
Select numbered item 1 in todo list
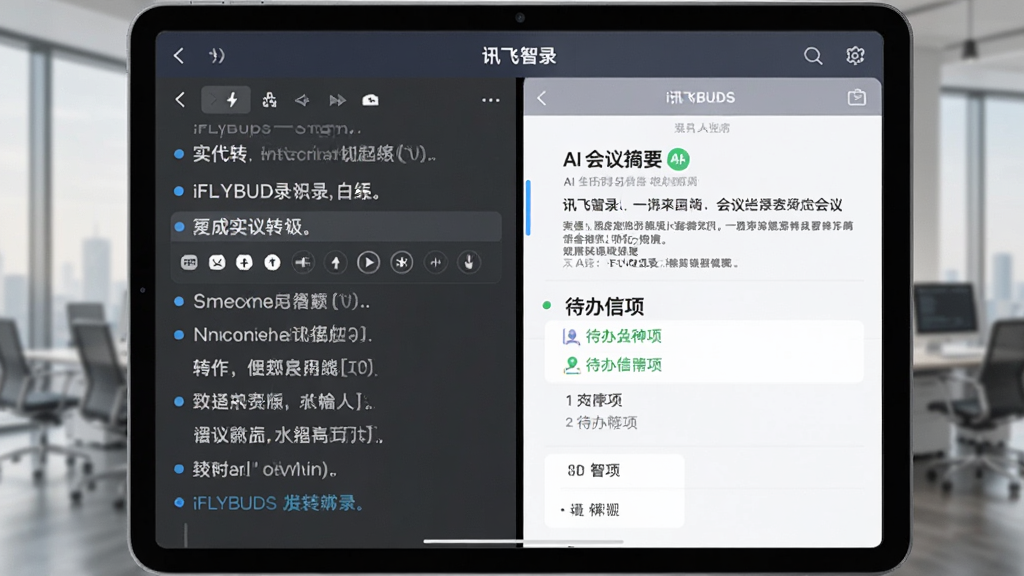[594, 400]
